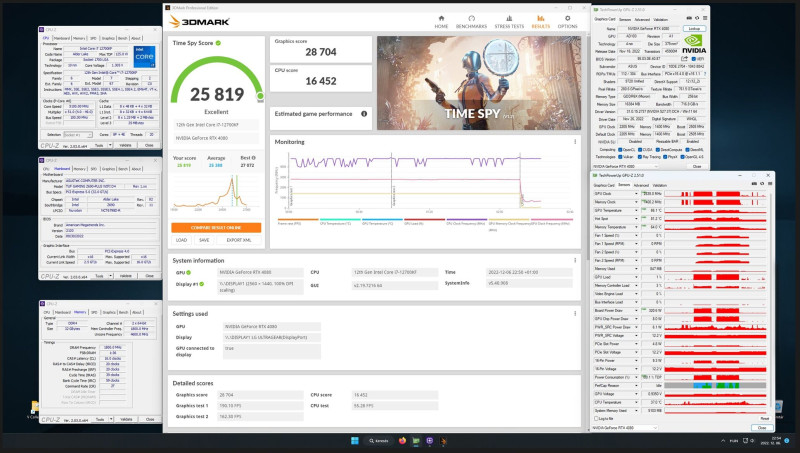The height and width of the screenshot is (453, 800).
Task: Open Tools dropdown arrow in CPU-Z CPU window
Action: (x=110, y=145)
